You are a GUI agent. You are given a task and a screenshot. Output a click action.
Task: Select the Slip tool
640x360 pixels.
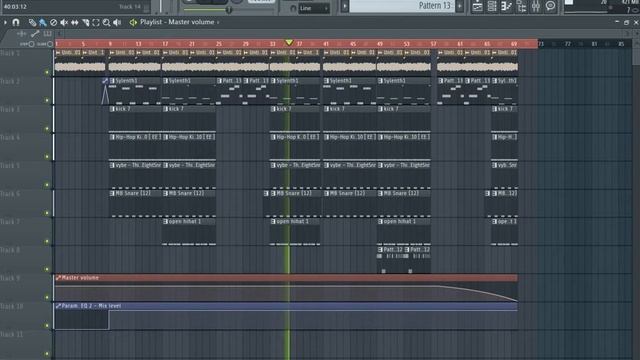click(x=75, y=22)
